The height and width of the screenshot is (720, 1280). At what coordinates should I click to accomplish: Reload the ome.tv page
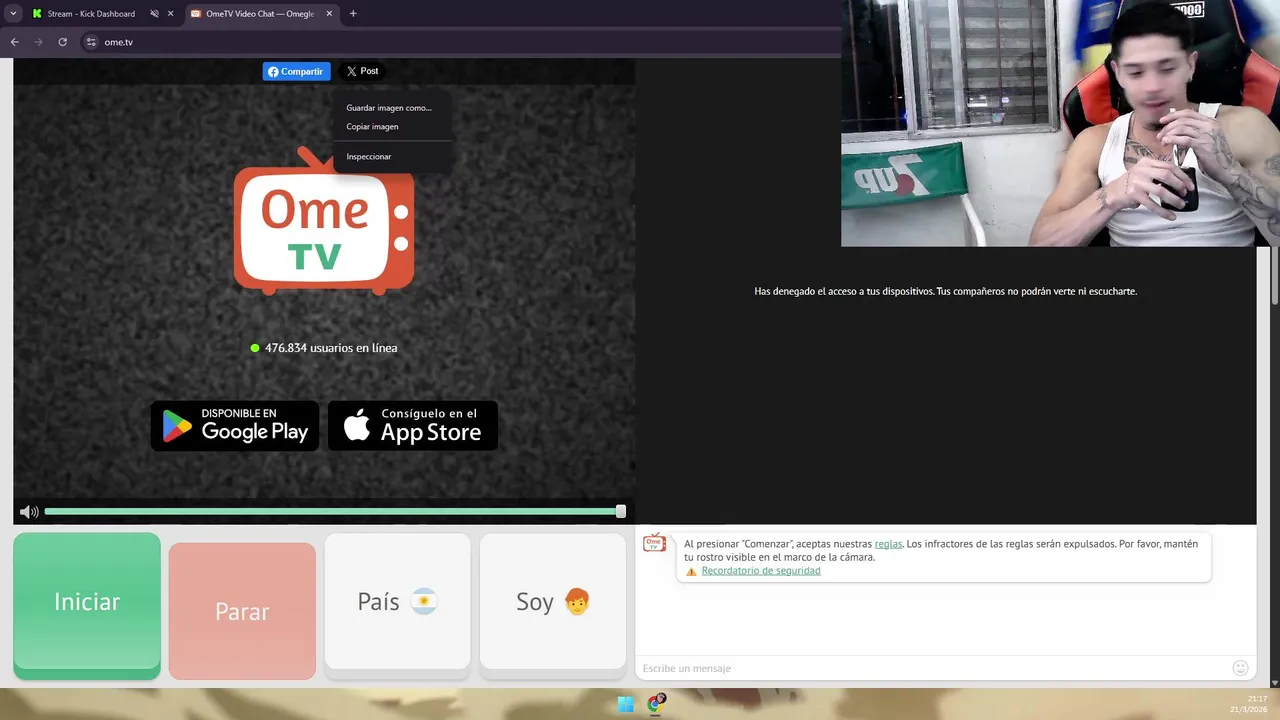click(x=62, y=42)
